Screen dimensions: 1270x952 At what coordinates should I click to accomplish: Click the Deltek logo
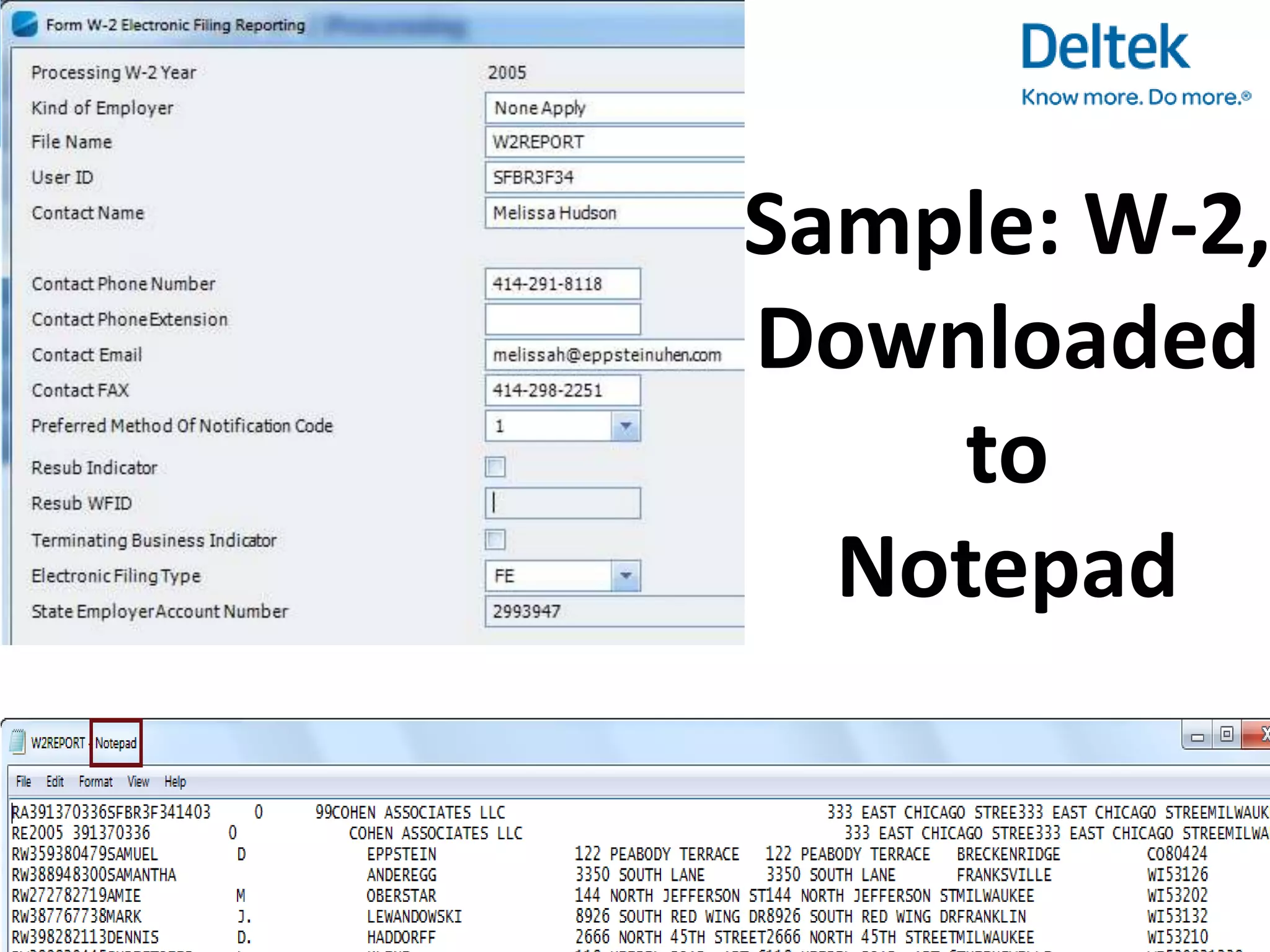click(x=1135, y=64)
